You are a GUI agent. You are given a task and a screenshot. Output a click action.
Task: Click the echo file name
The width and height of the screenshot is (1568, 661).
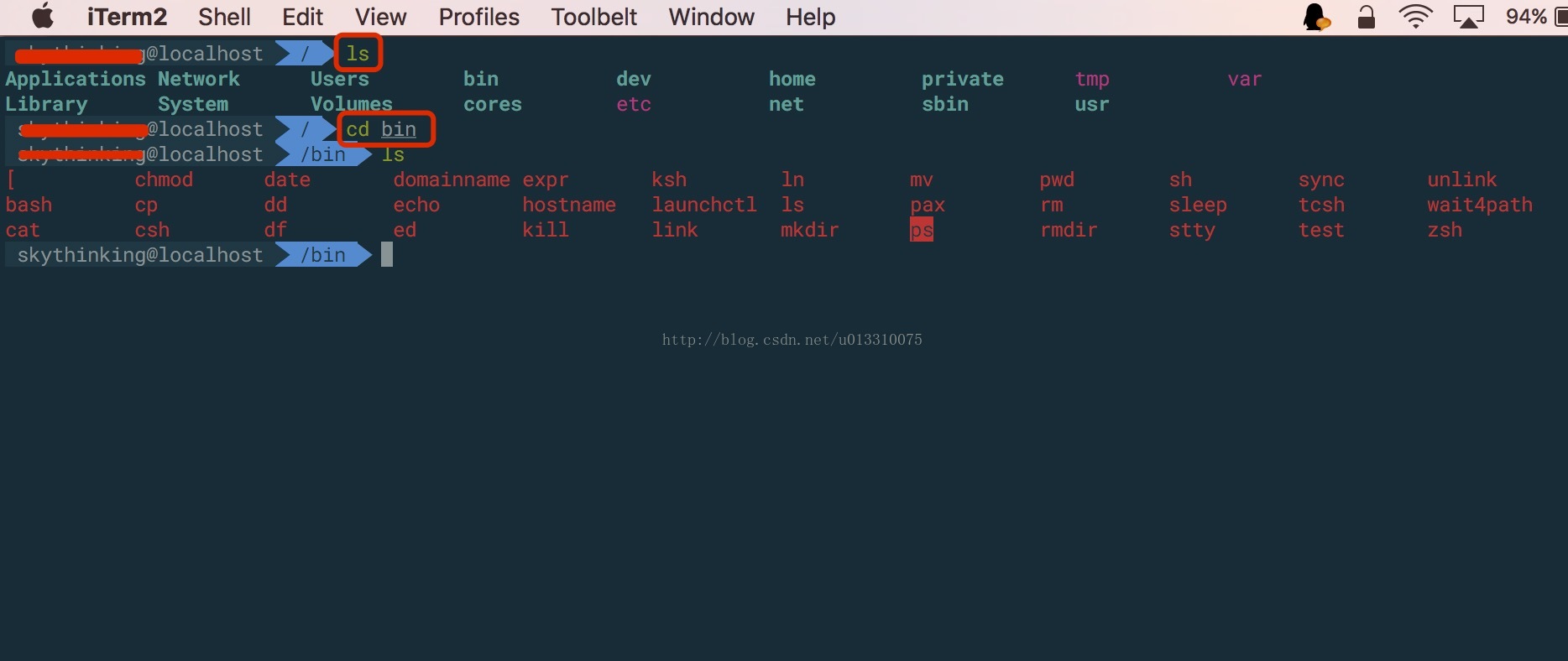416,205
